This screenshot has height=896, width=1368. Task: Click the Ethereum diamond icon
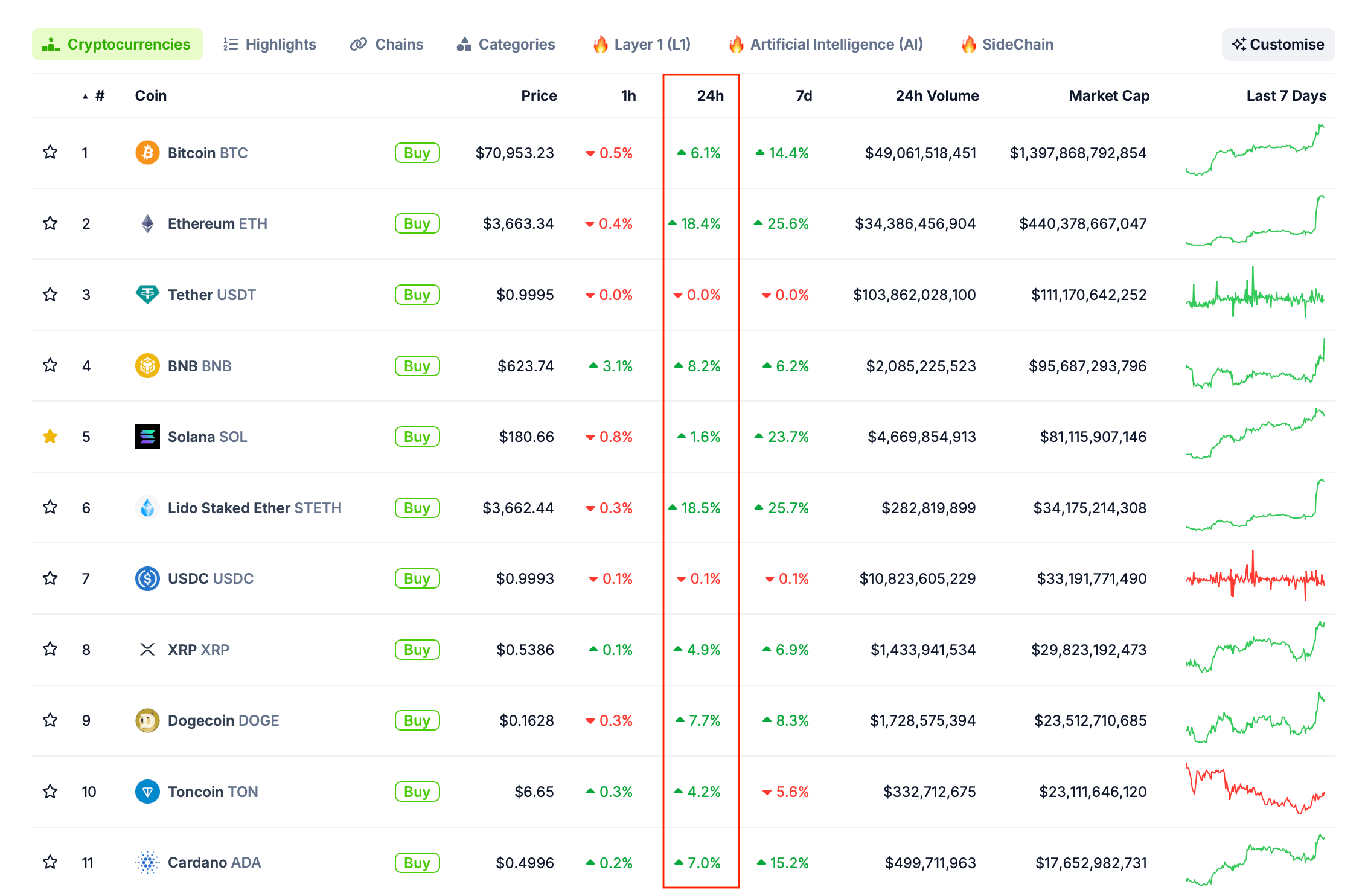coord(147,224)
